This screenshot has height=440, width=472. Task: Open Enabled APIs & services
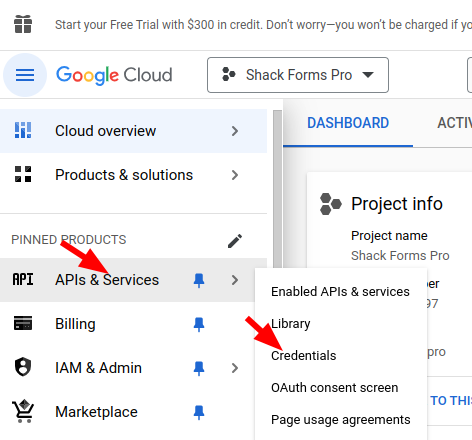(341, 292)
